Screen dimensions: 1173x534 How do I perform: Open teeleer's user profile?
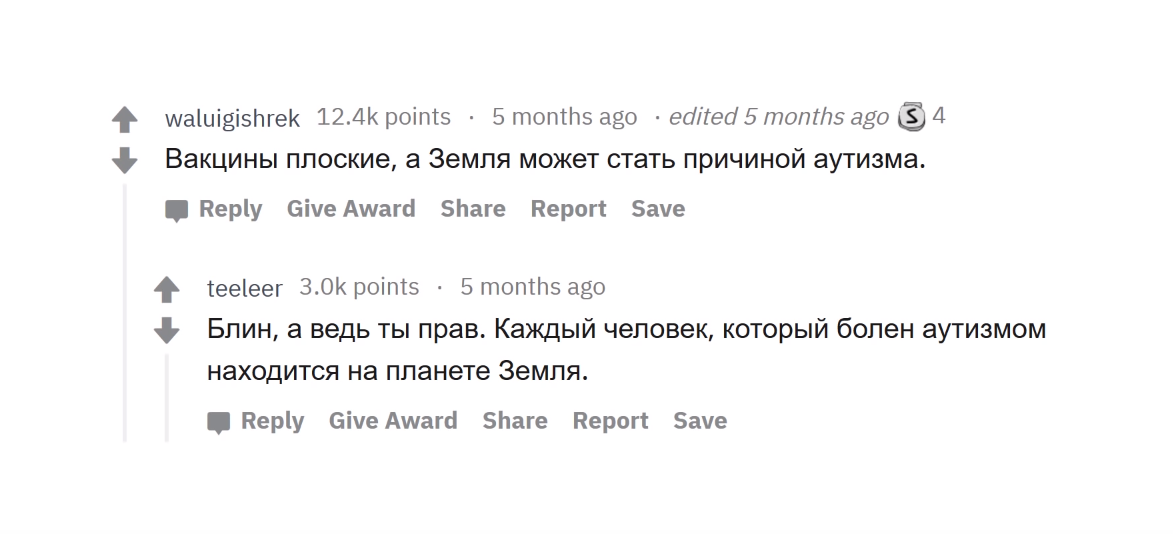pyautogui.click(x=244, y=288)
